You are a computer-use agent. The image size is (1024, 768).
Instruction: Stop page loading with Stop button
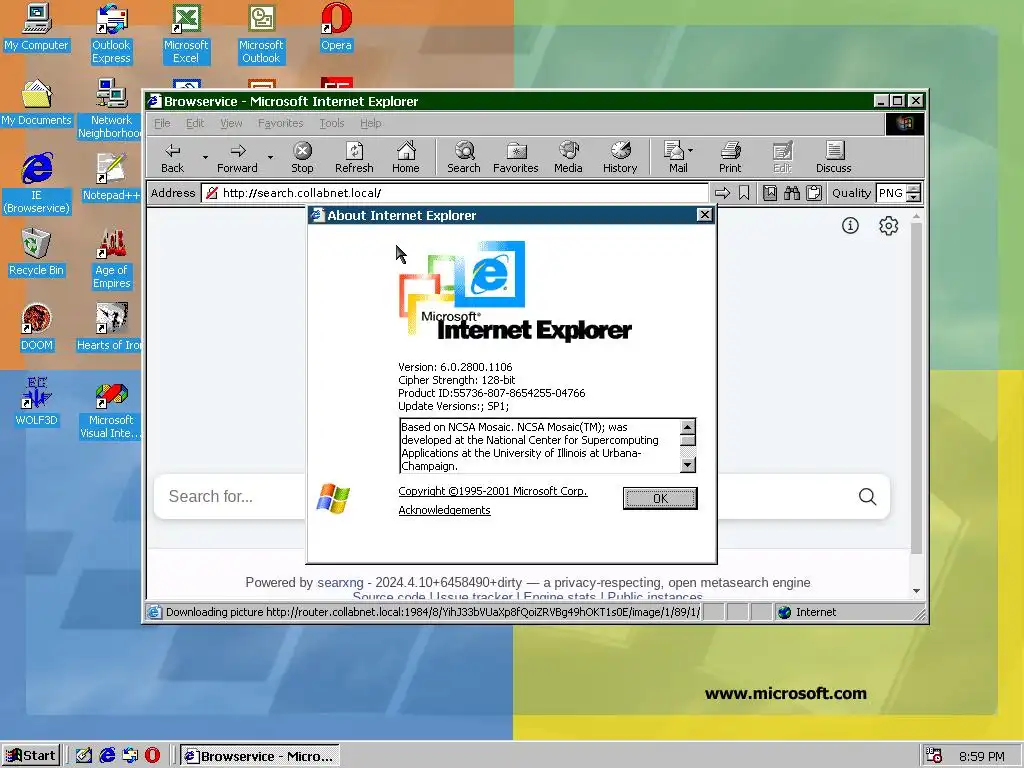click(x=302, y=157)
